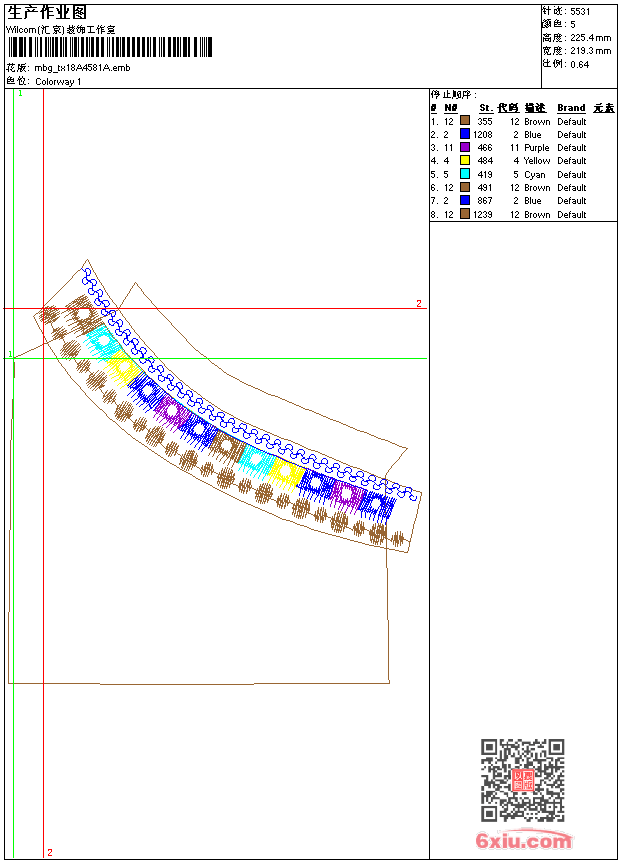Screen dimensions: 620x860
Task: Click the red seal logo inside QR code
Action: (522, 780)
